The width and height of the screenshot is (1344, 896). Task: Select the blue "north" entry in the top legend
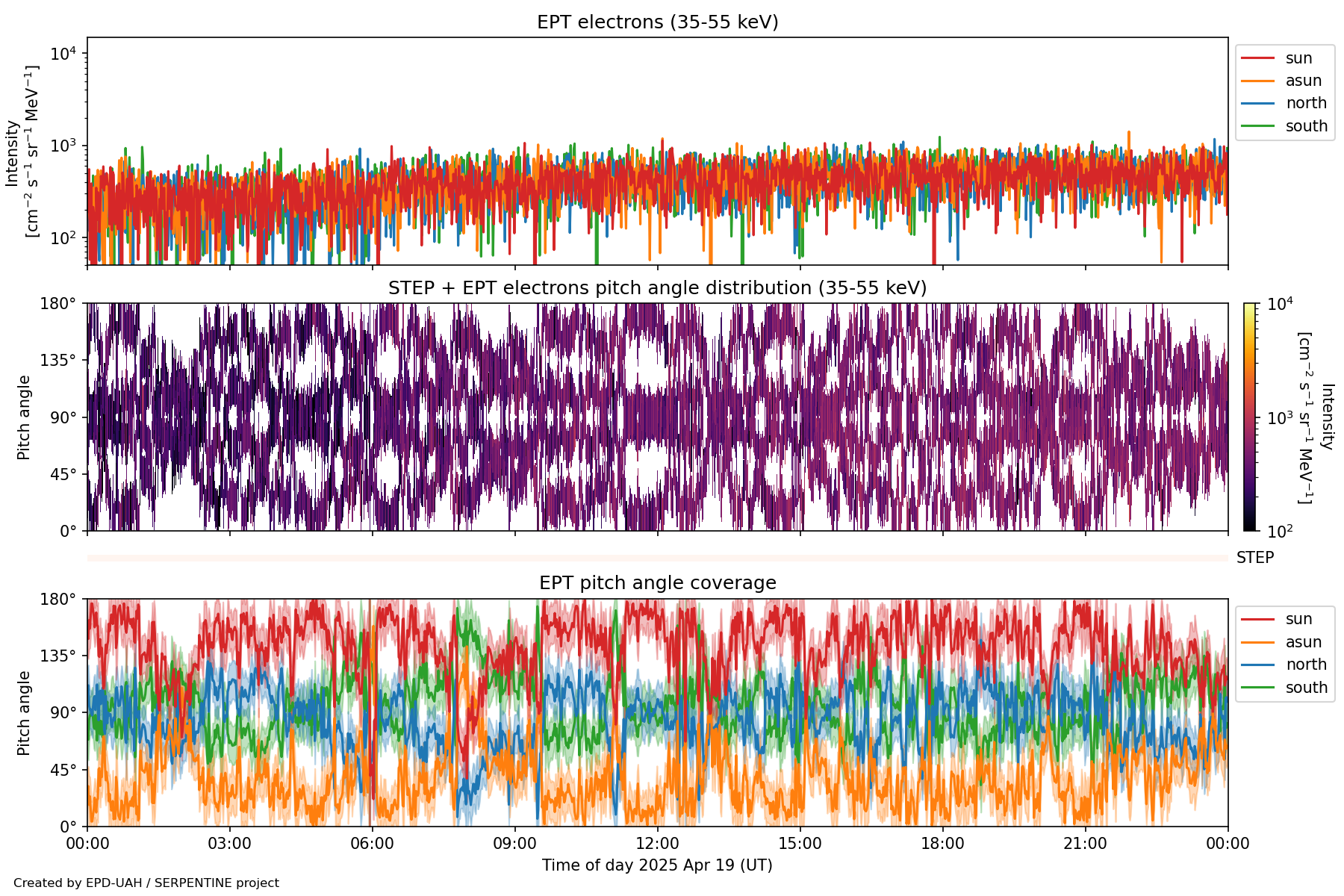pos(1305,103)
